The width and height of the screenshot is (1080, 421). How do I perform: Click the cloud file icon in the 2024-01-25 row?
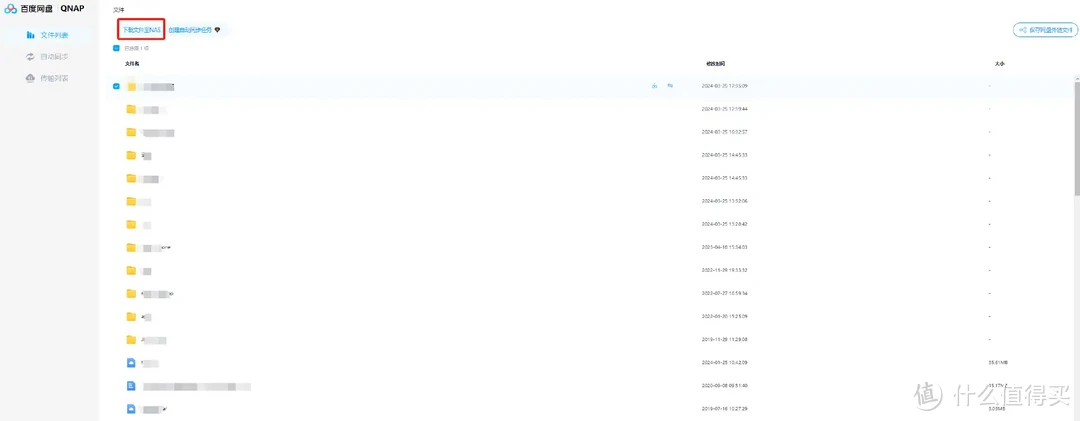click(132, 362)
